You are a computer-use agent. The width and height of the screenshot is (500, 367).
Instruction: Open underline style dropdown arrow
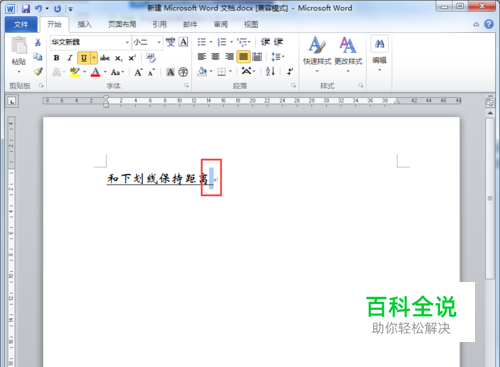[94, 58]
